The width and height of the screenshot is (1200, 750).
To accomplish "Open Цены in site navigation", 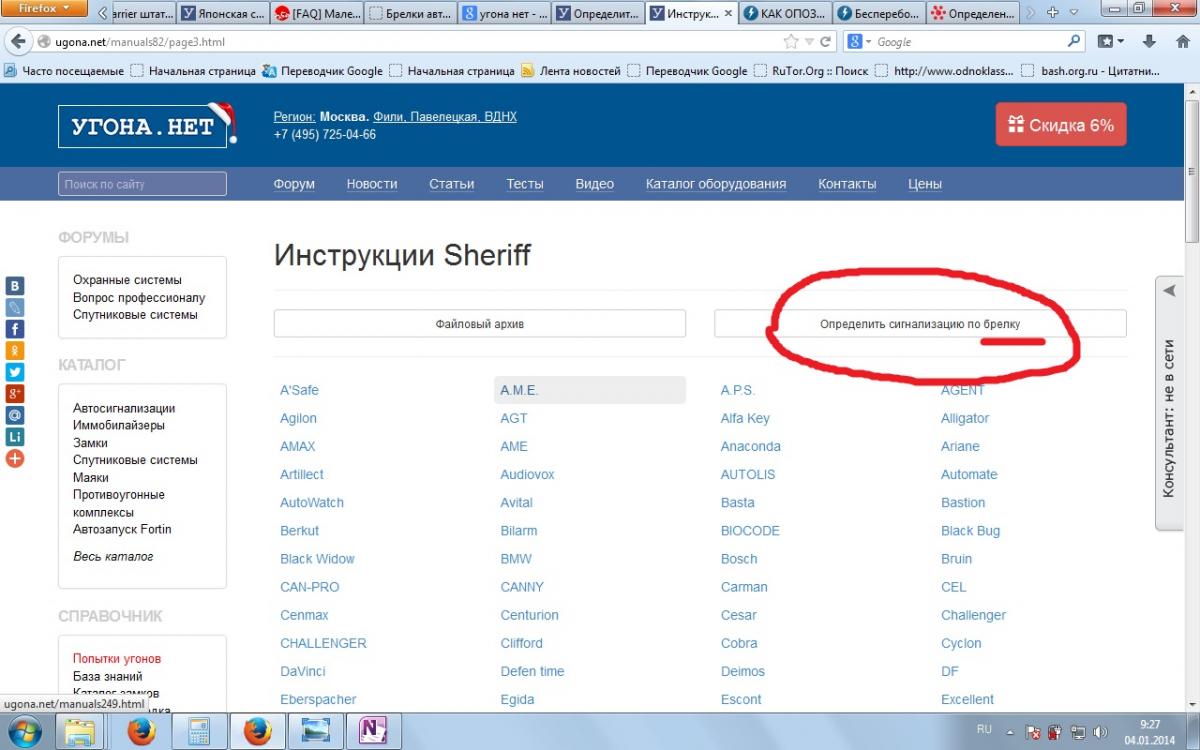I will coord(925,184).
